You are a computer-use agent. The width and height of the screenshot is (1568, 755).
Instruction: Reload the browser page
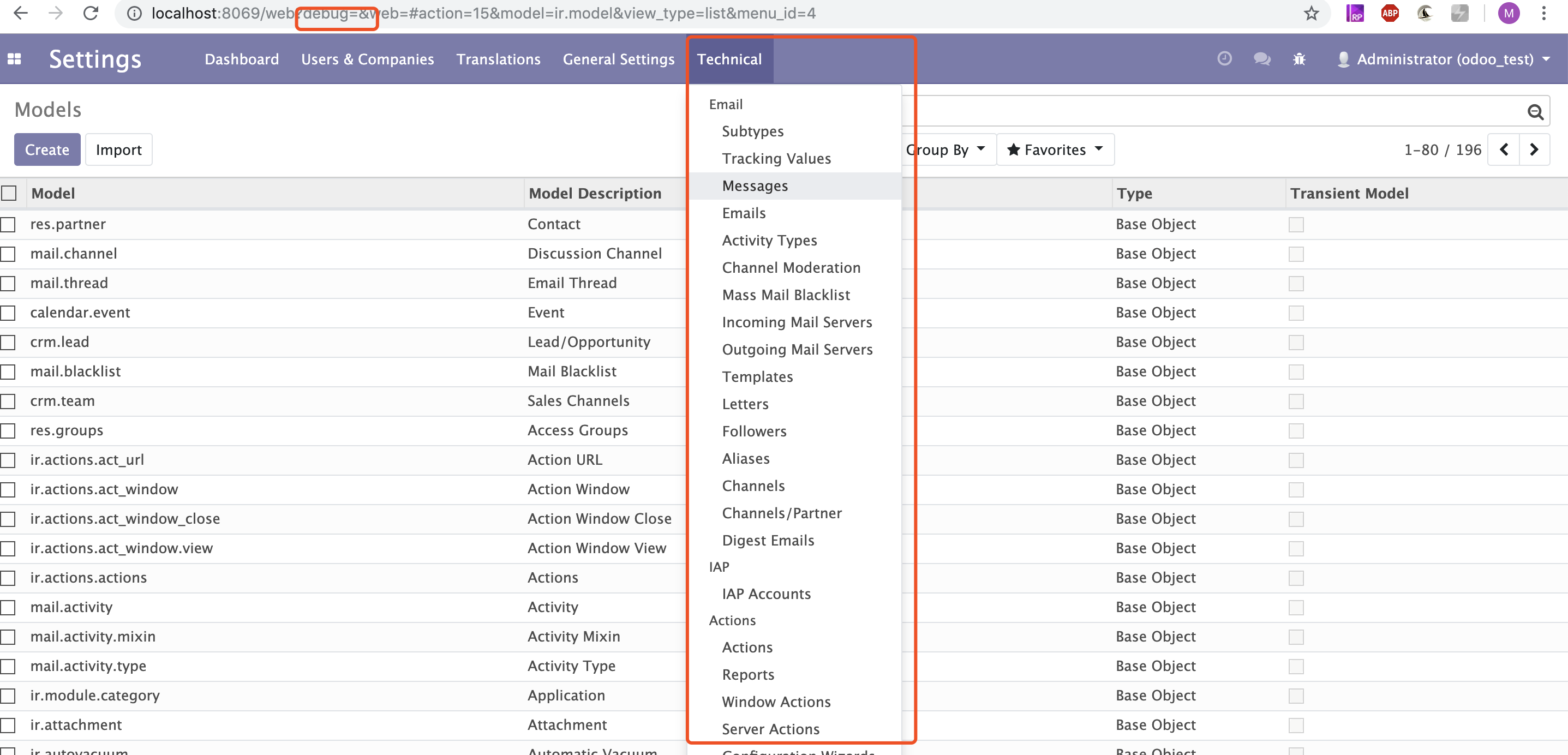coord(91,14)
